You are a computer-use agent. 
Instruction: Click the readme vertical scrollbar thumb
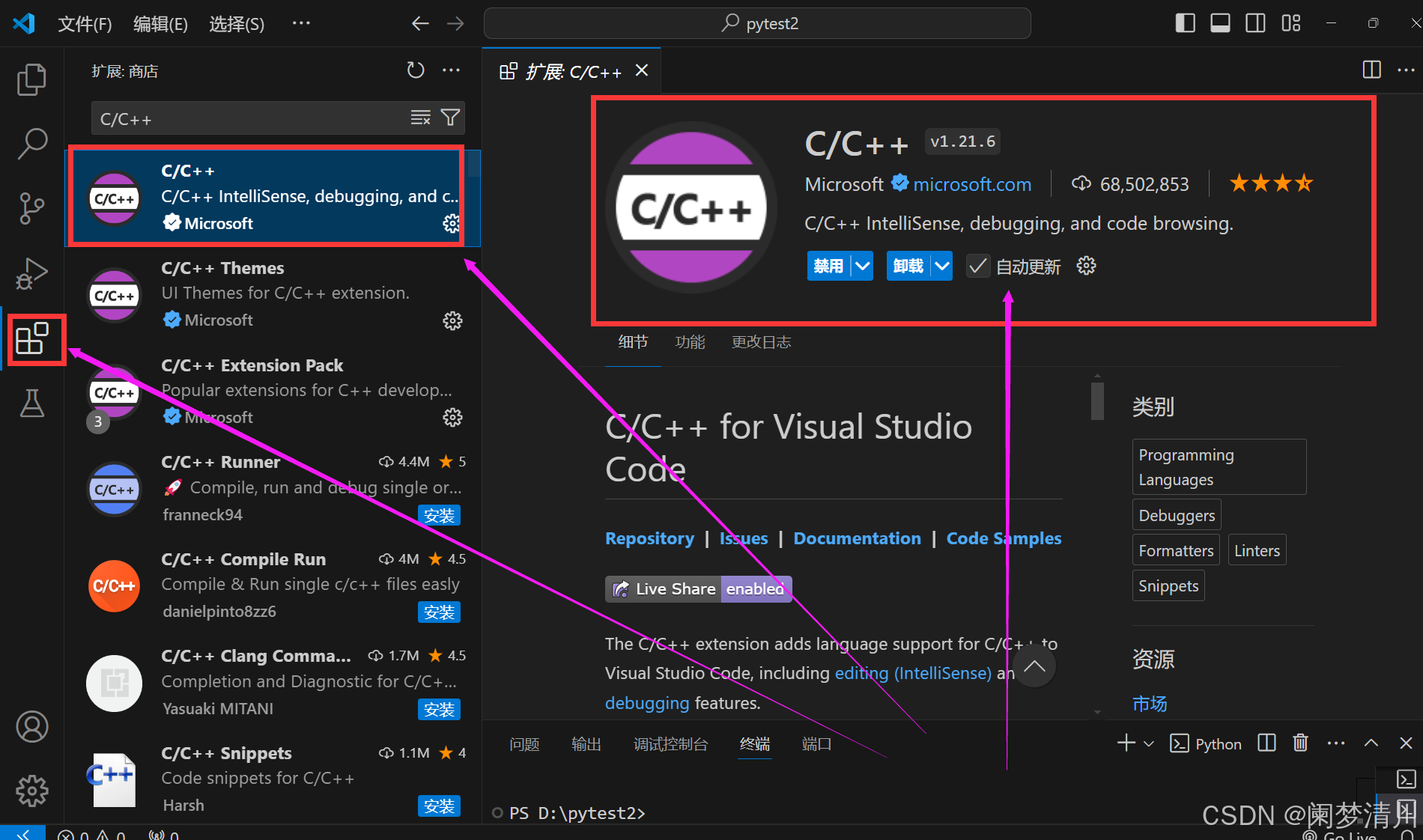[1097, 401]
